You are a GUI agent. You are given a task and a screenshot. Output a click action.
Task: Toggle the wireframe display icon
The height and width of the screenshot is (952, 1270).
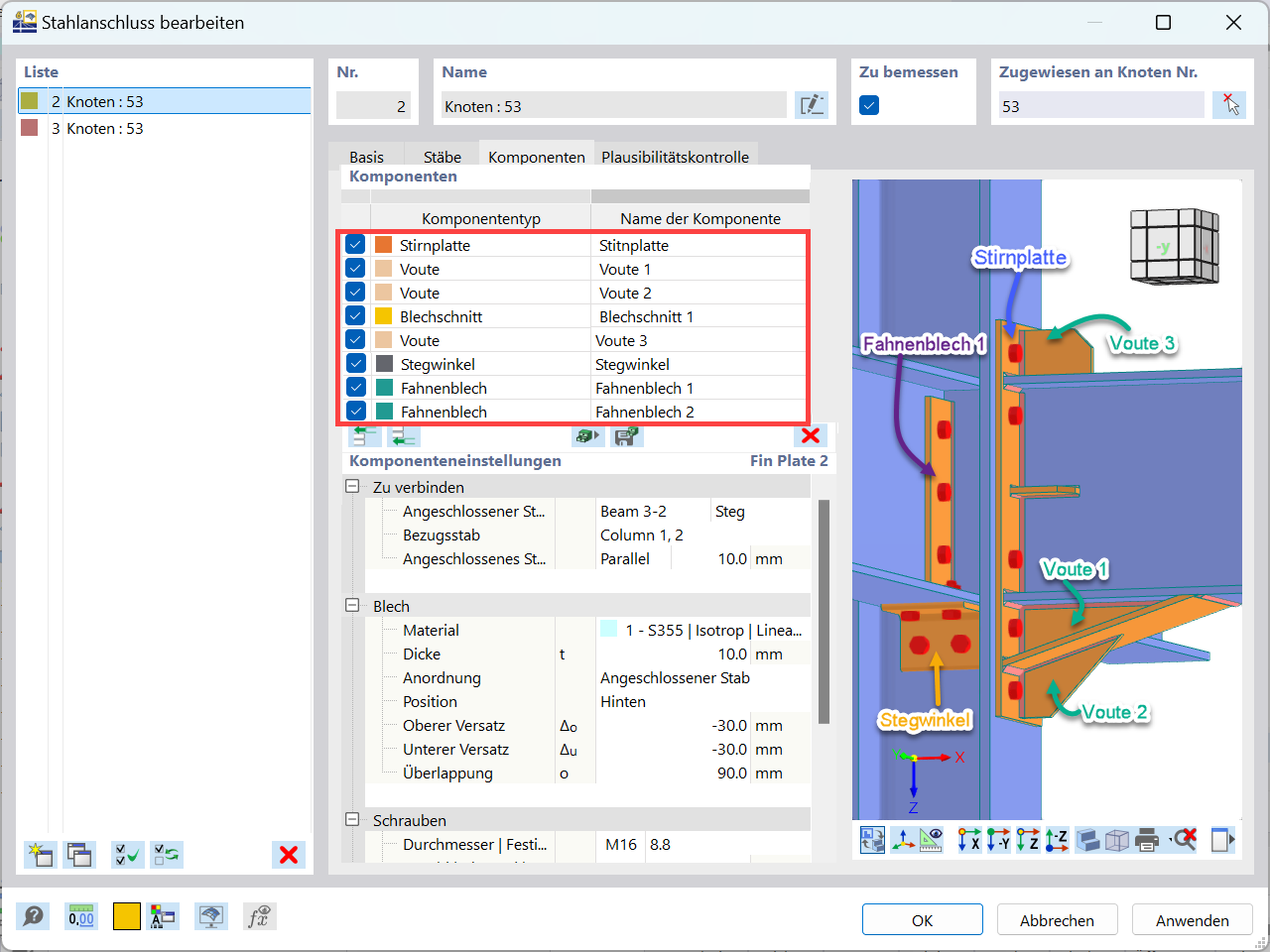click(x=1117, y=840)
